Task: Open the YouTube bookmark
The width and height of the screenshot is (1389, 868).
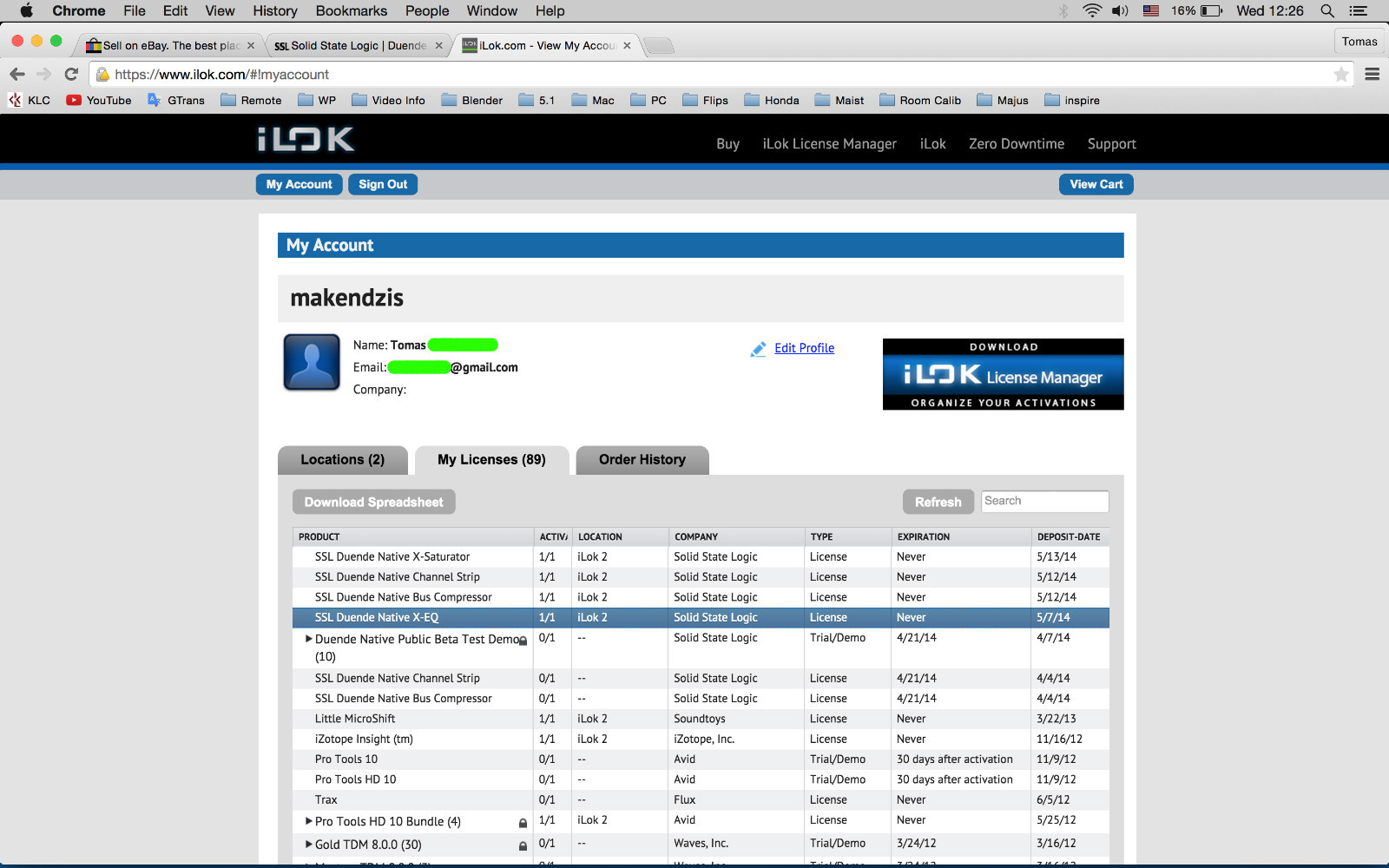Action: (x=99, y=100)
